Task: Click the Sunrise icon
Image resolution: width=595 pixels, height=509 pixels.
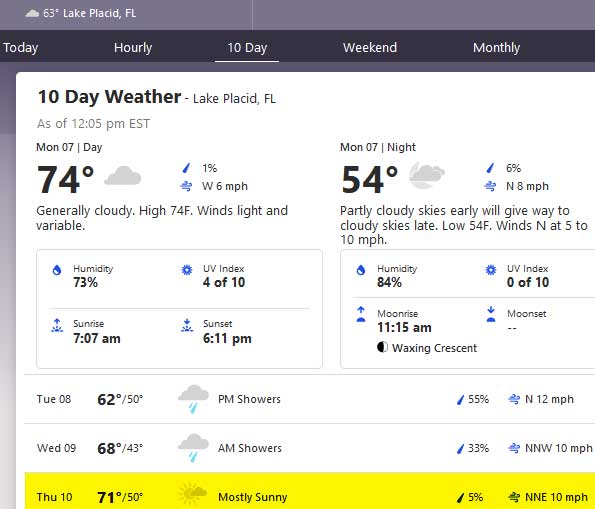Action: [57, 325]
